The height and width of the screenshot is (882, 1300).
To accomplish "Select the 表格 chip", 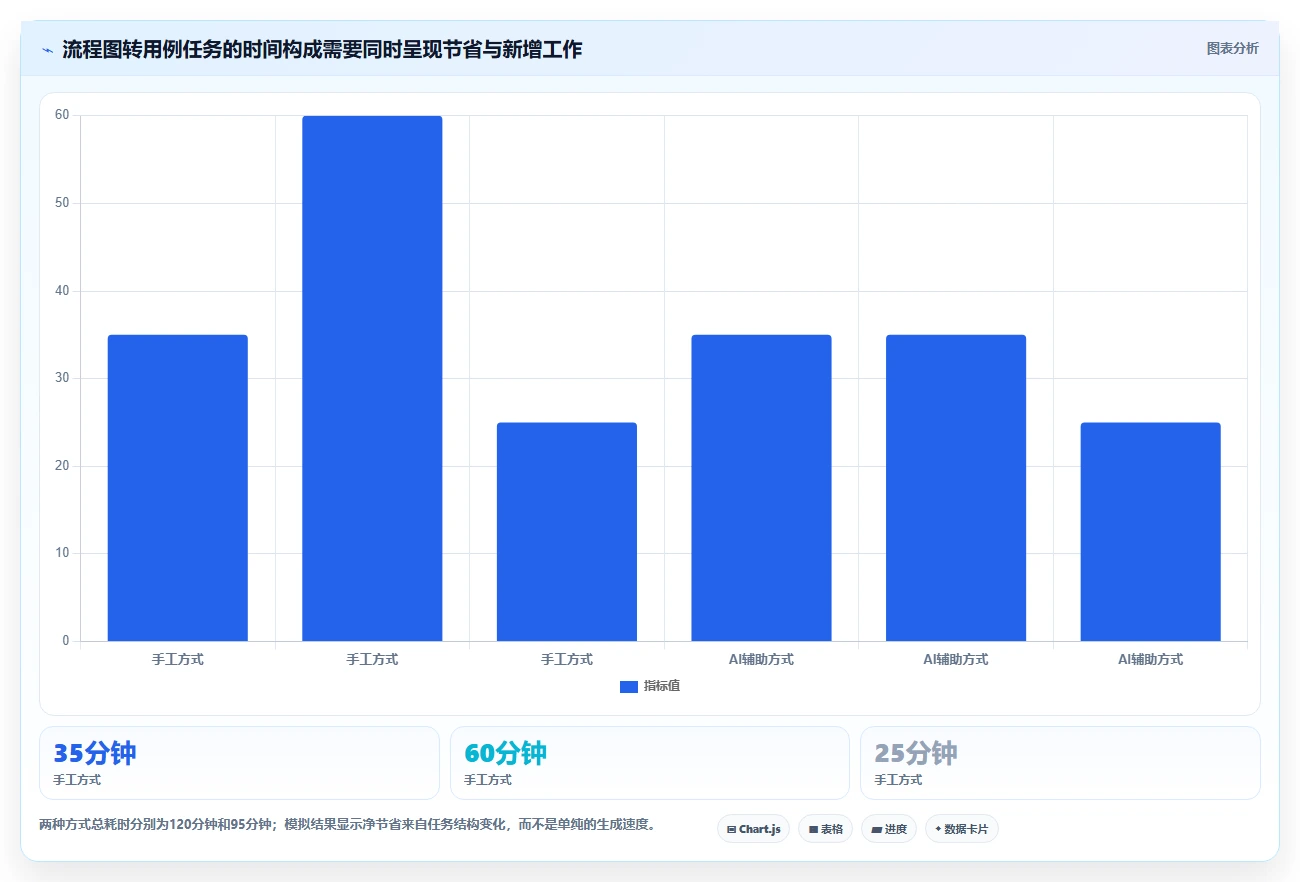I will (x=825, y=829).
